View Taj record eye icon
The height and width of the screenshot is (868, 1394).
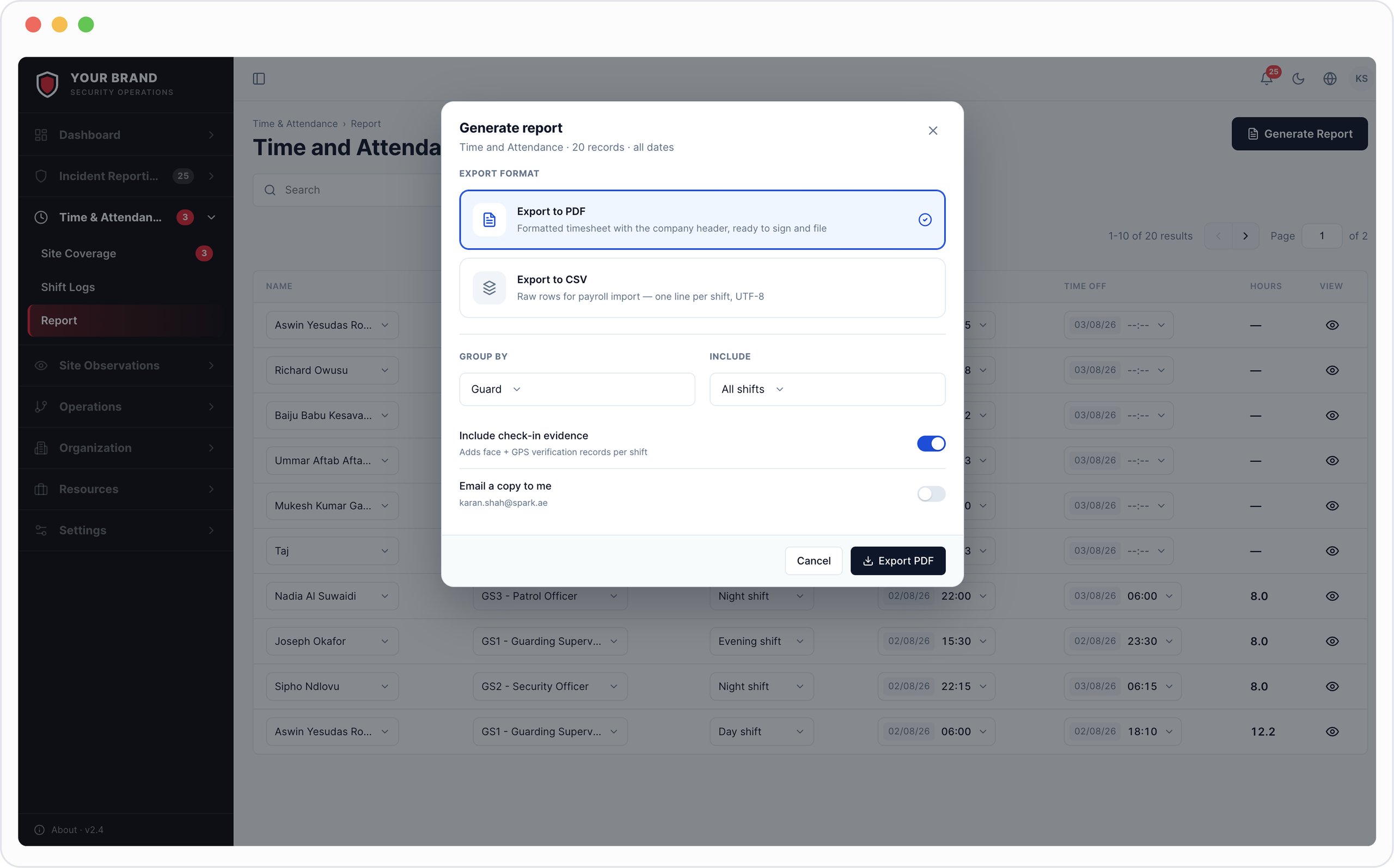pos(1332,551)
